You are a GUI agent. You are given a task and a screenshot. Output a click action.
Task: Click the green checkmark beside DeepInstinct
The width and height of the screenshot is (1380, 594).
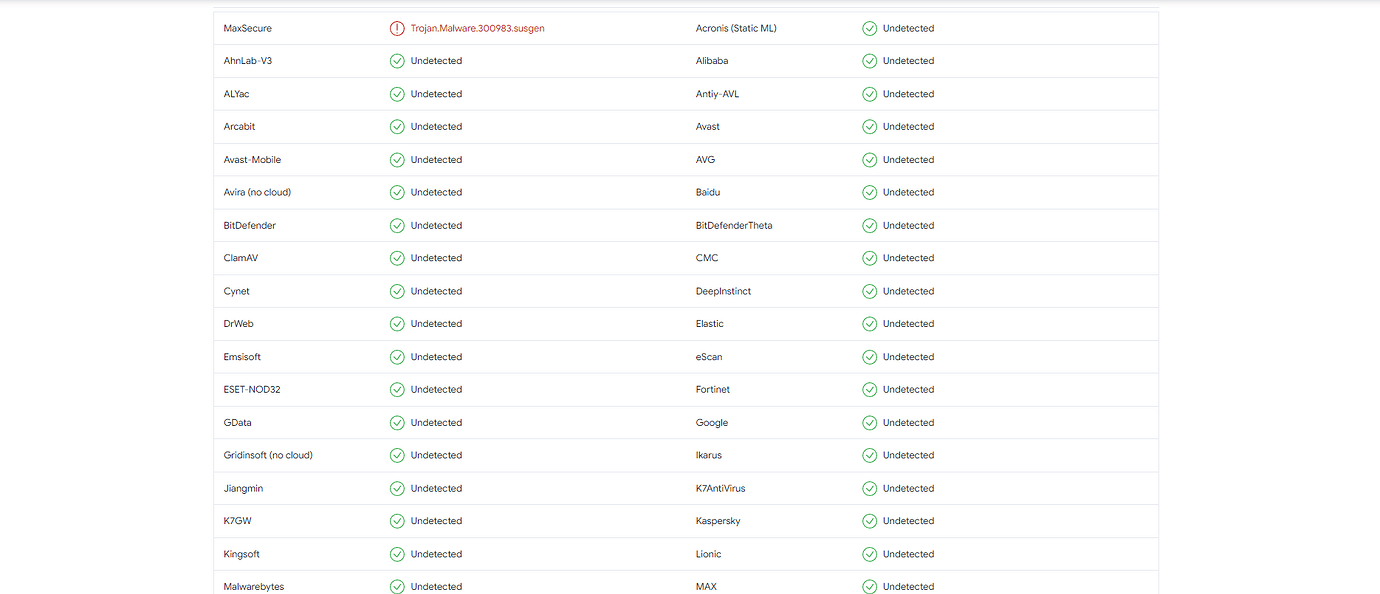pyautogui.click(x=869, y=290)
